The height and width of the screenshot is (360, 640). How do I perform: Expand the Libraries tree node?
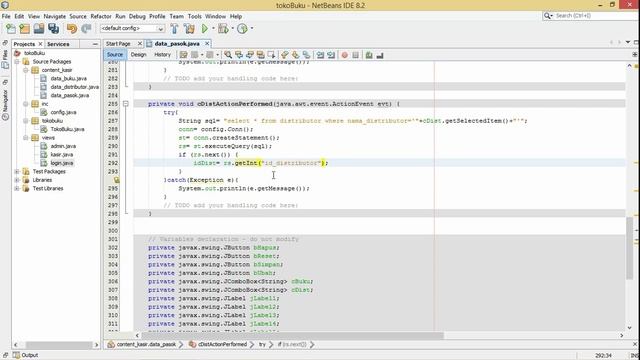[x=17, y=180]
